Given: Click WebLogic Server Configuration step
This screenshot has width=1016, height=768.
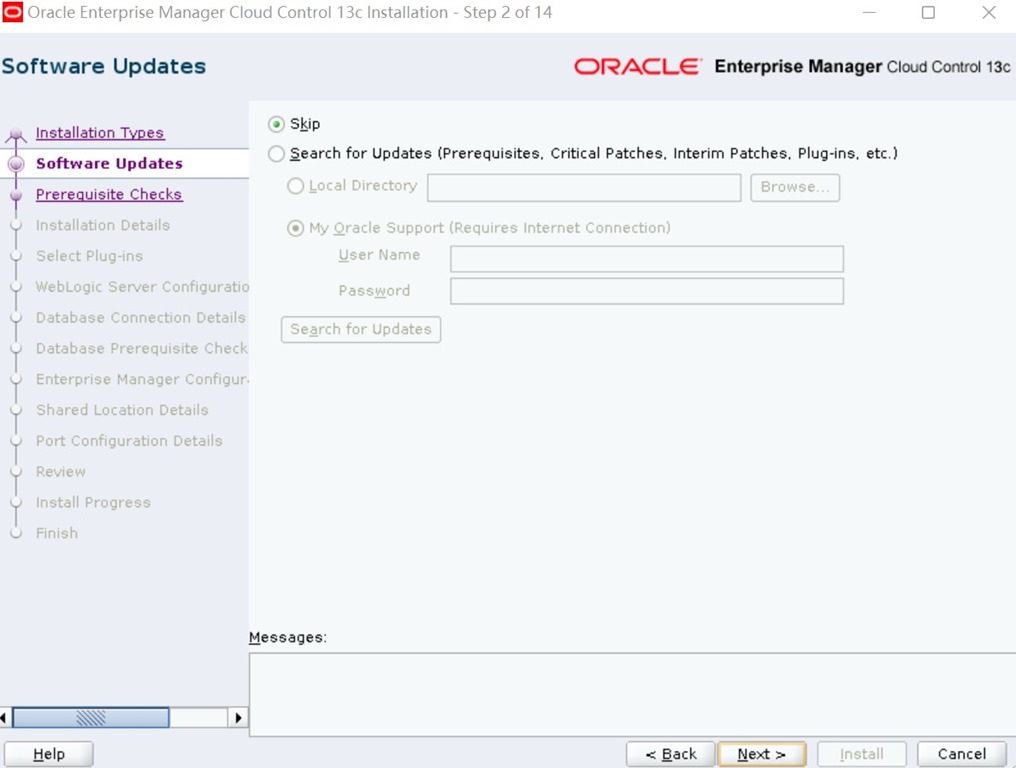Looking at the screenshot, I should tap(142, 286).
